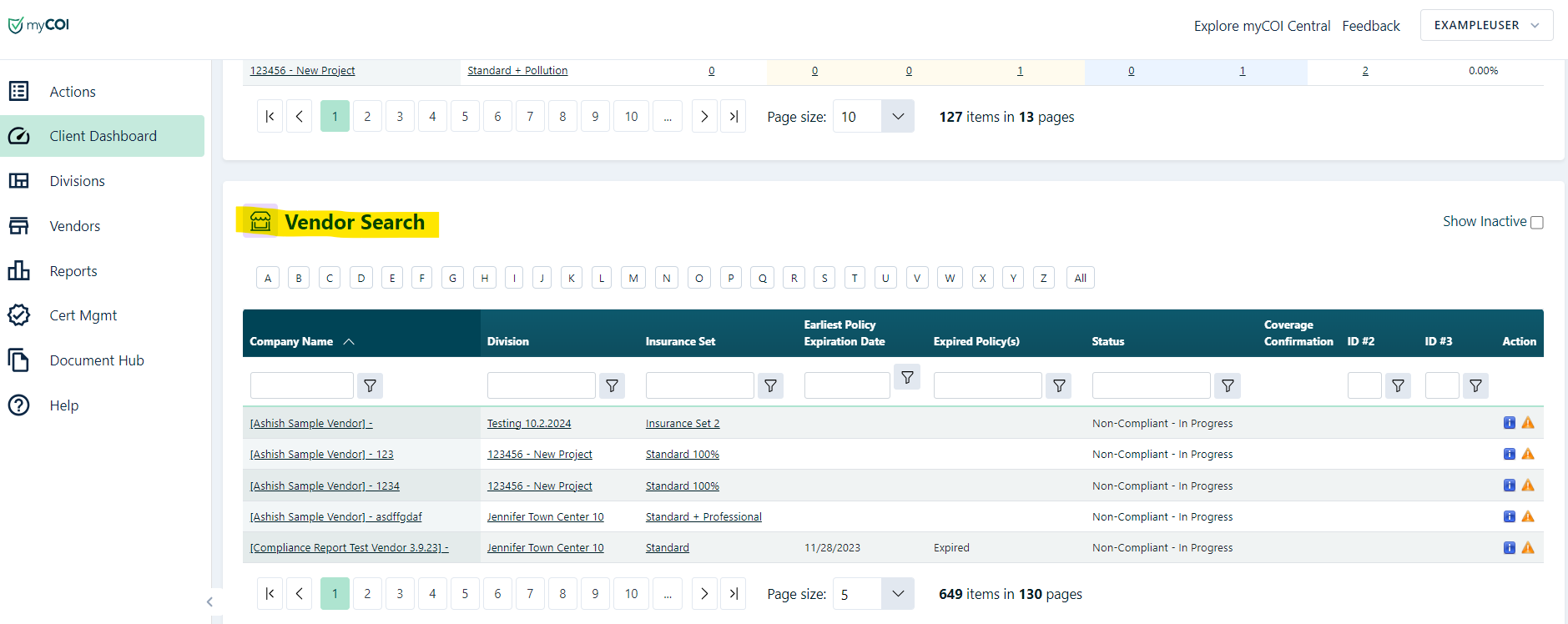Viewport: 1568px width, 624px height.
Task: Expand the EXAMPLEUSER account menu
Action: pyautogui.click(x=1486, y=25)
